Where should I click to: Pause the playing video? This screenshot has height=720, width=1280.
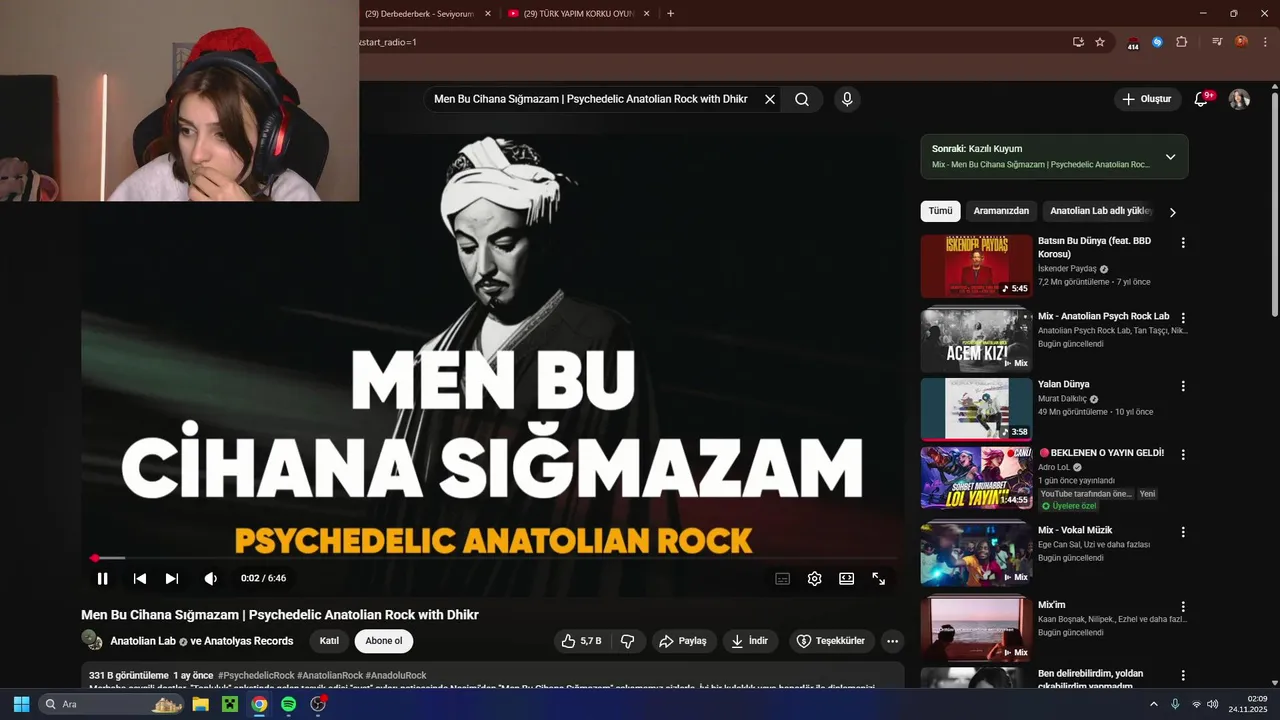(102, 578)
